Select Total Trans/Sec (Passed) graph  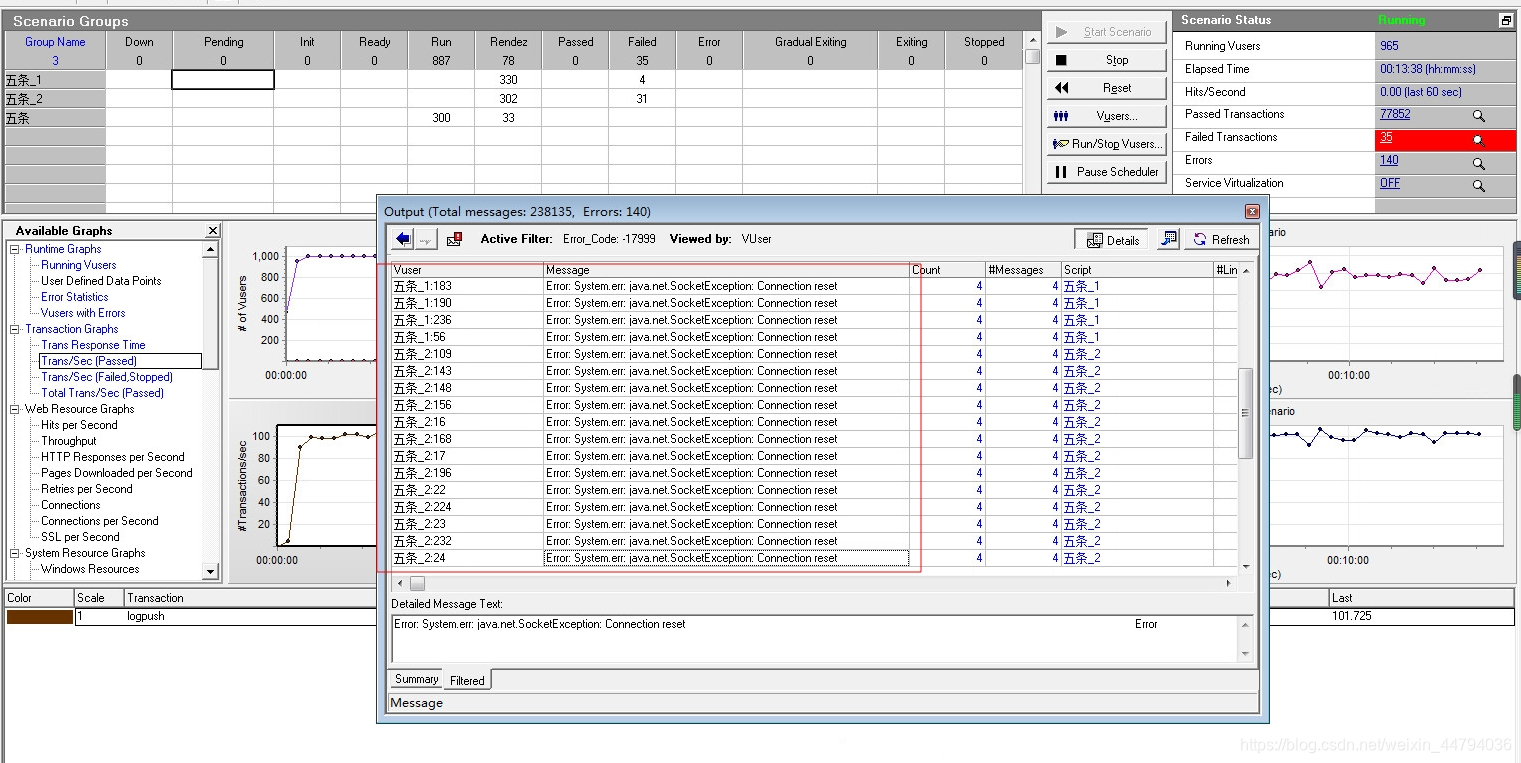(103, 393)
